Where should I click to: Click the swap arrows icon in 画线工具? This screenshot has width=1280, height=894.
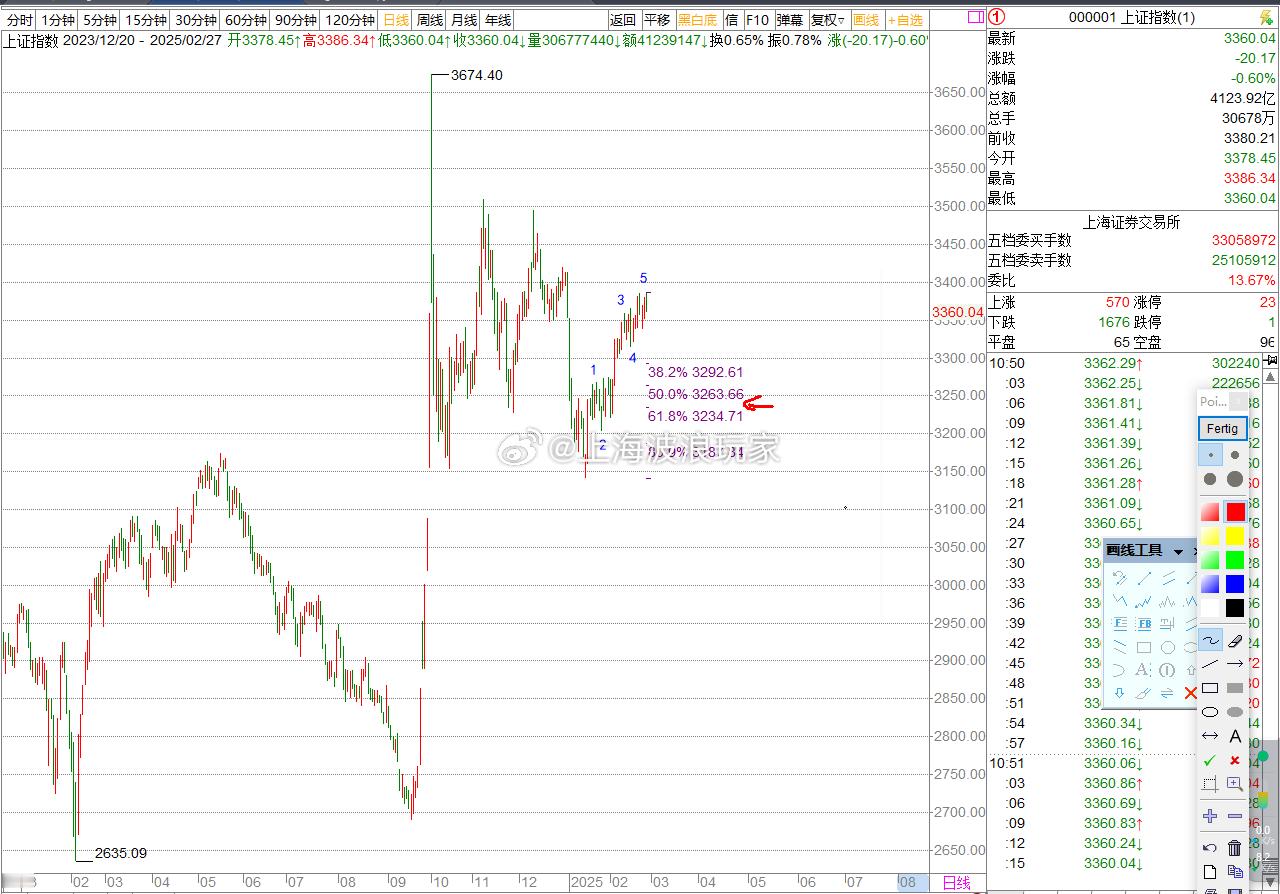(x=1167, y=693)
